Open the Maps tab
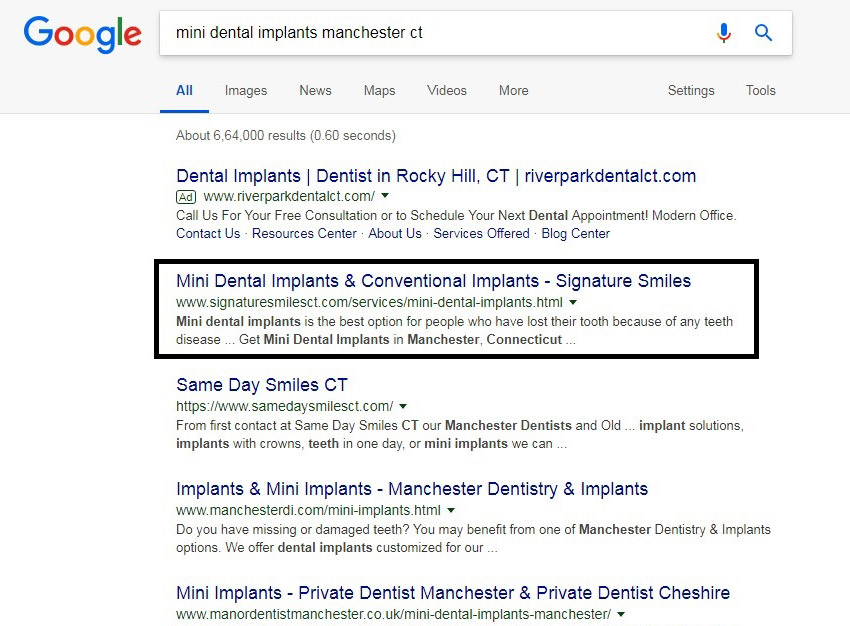The width and height of the screenshot is (850, 626). coord(379,91)
